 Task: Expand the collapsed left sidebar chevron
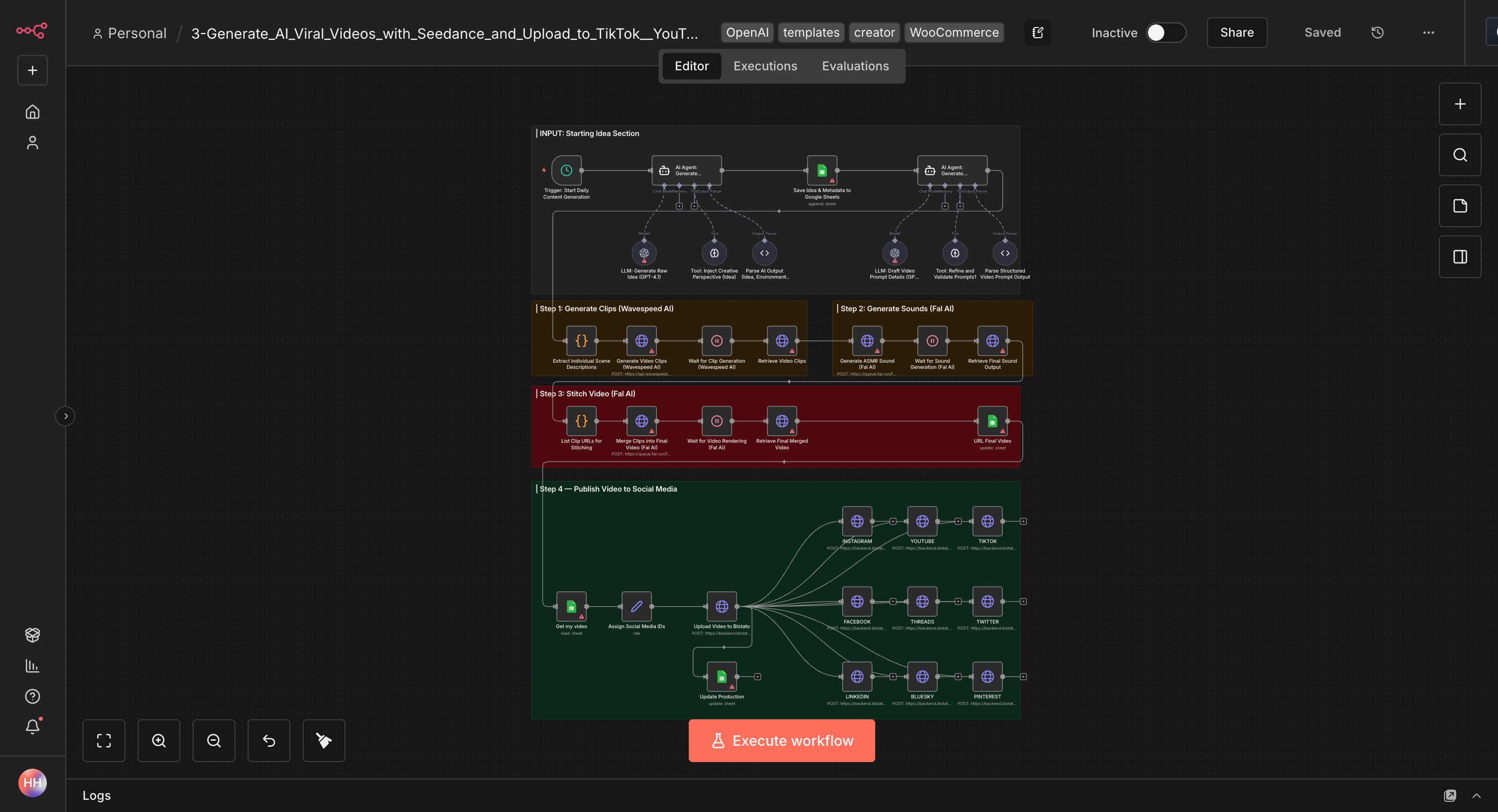tap(66, 416)
